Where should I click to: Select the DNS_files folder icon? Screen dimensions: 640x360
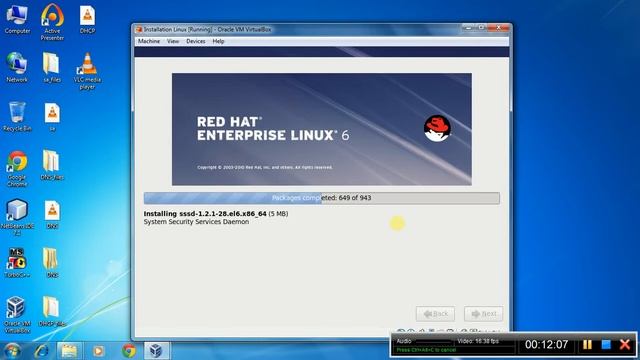tap(52, 165)
